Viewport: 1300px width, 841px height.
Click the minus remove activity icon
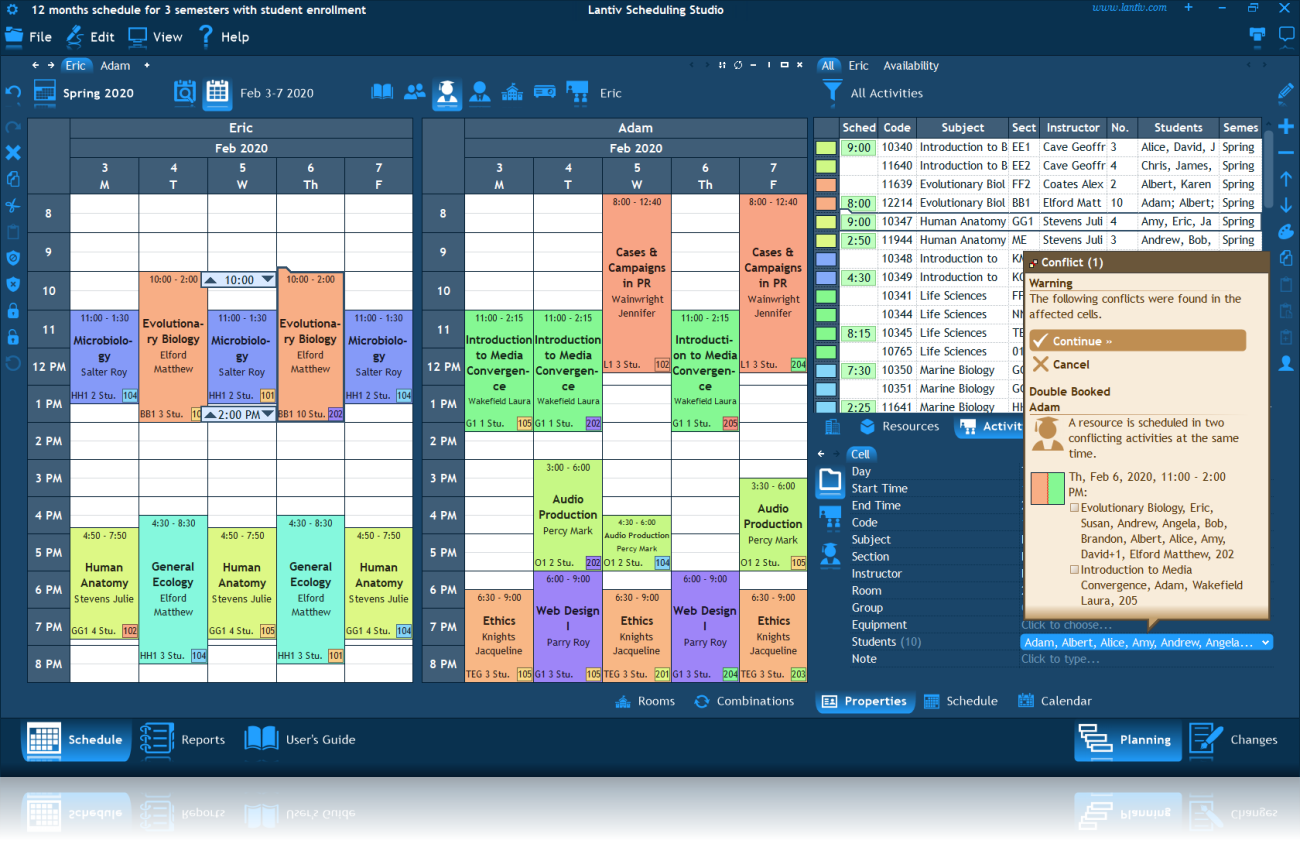1286,153
